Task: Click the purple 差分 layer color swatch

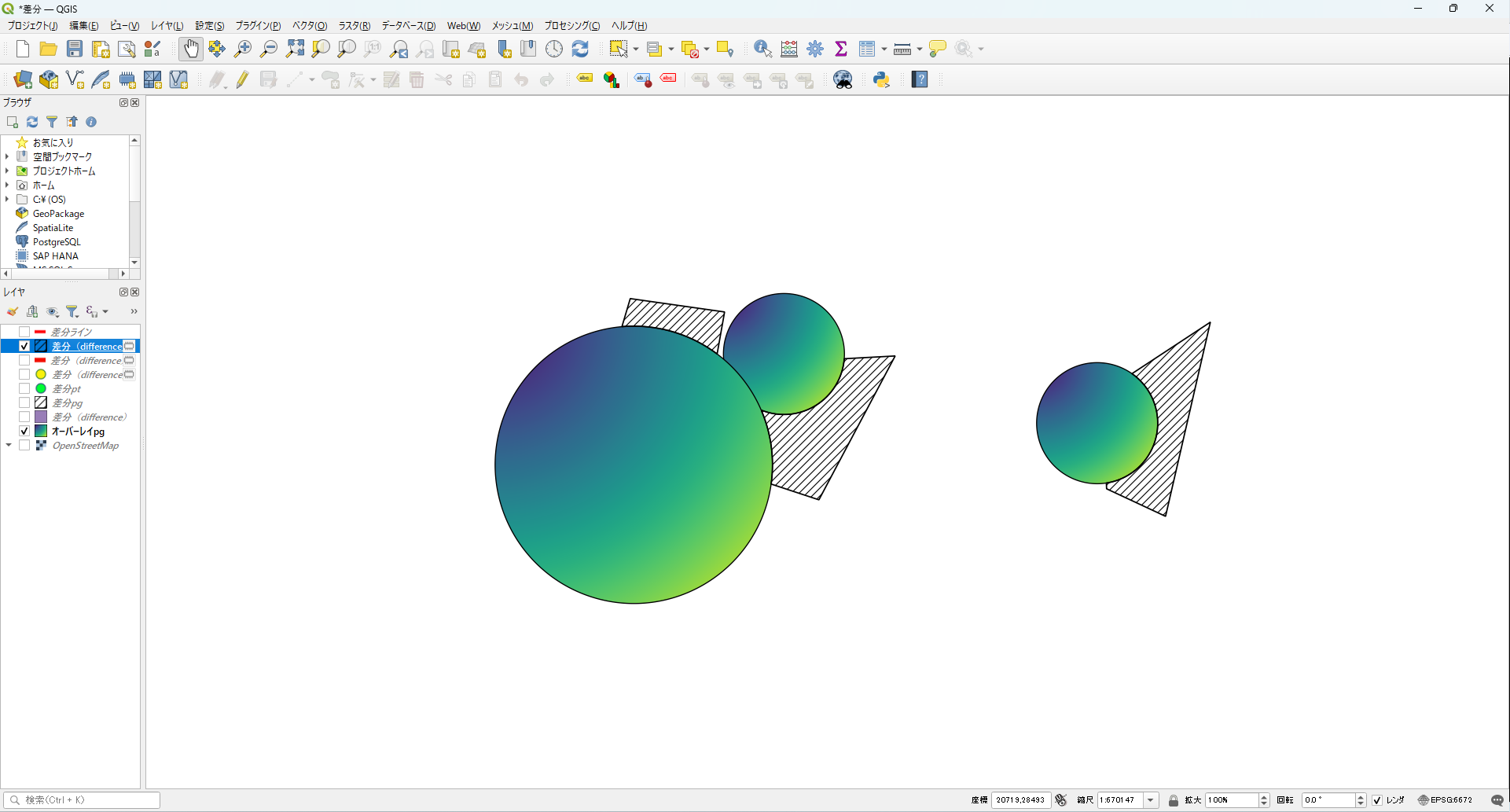Action: [41, 417]
